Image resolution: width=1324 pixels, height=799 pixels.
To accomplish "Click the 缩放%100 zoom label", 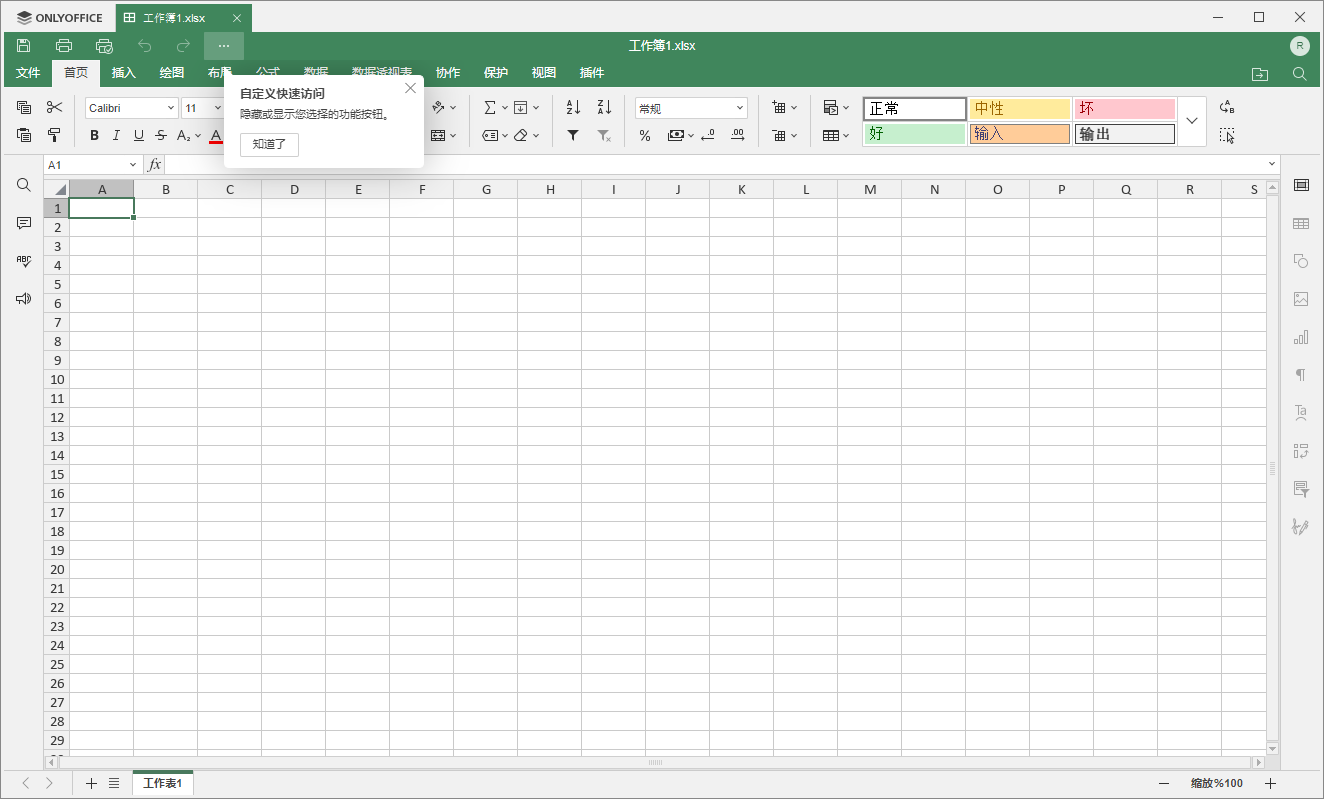I will (x=1217, y=784).
